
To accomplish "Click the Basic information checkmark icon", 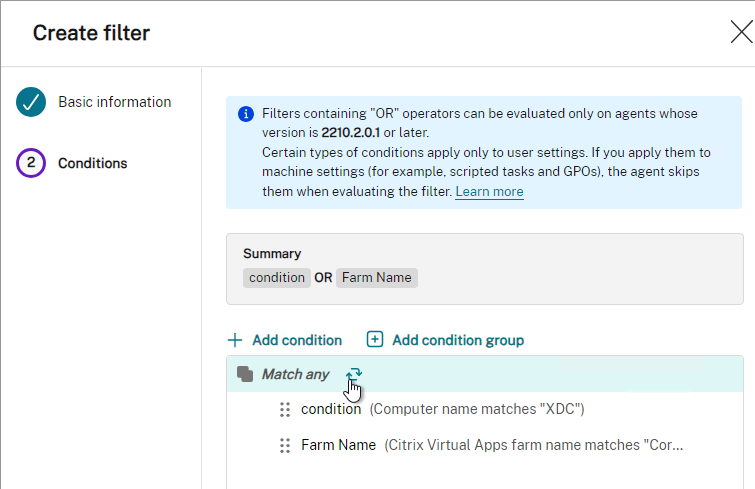I will click(31, 102).
